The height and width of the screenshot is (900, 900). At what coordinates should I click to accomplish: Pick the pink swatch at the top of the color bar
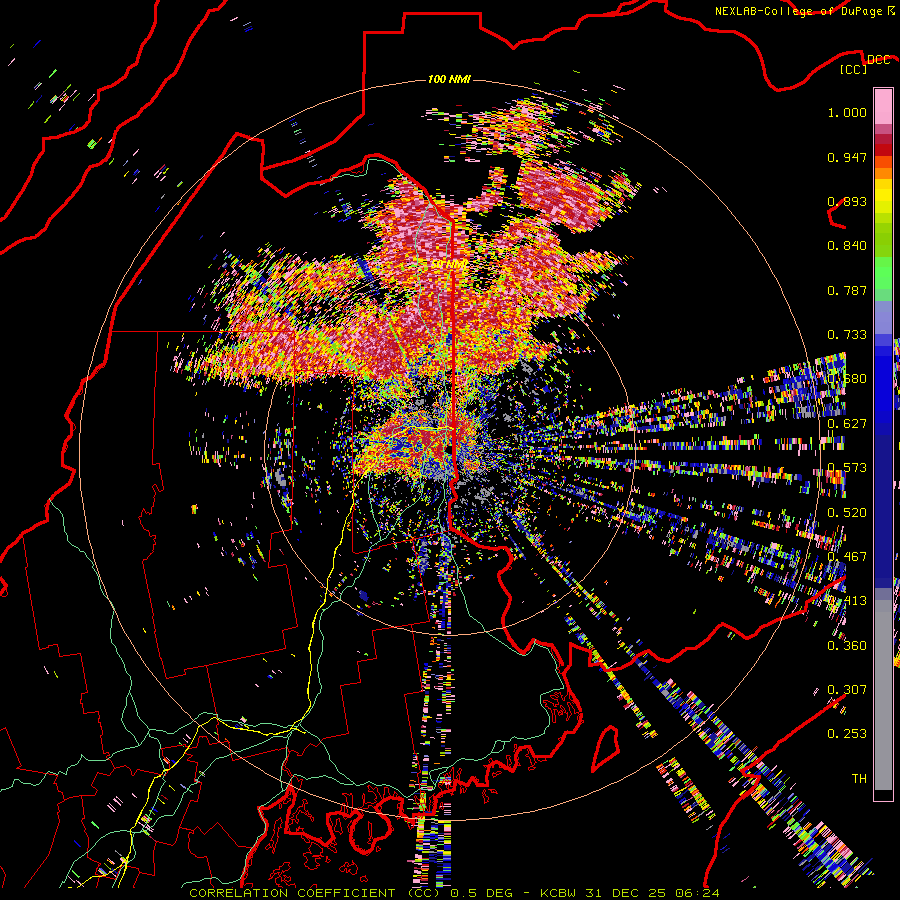click(x=883, y=106)
